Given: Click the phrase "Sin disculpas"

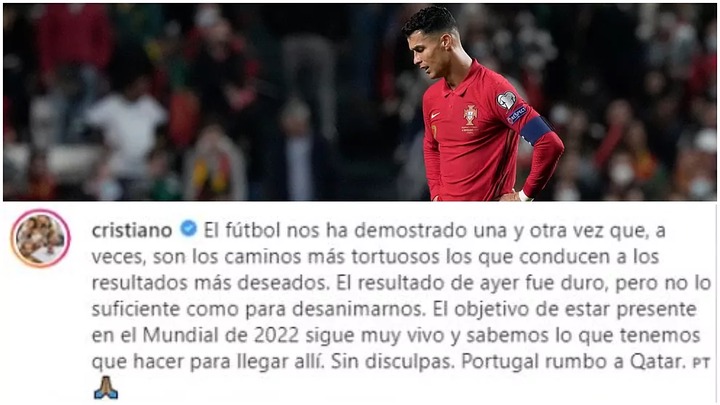Looking at the screenshot, I should click(x=392, y=362).
